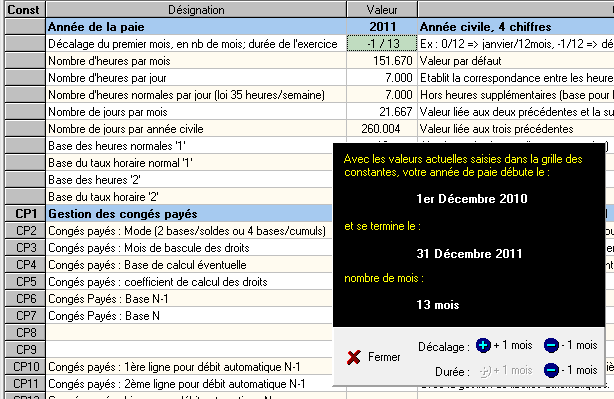Screen dimensions: 614x399
Task: Close the popup via the Fermer label
Action: tap(384, 357)
